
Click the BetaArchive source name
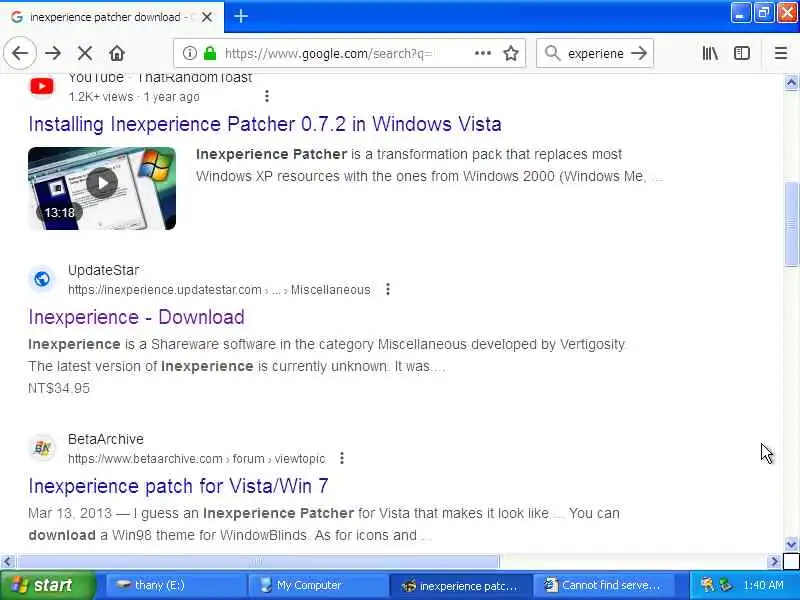pyautogui.click(x=106, y=439)
